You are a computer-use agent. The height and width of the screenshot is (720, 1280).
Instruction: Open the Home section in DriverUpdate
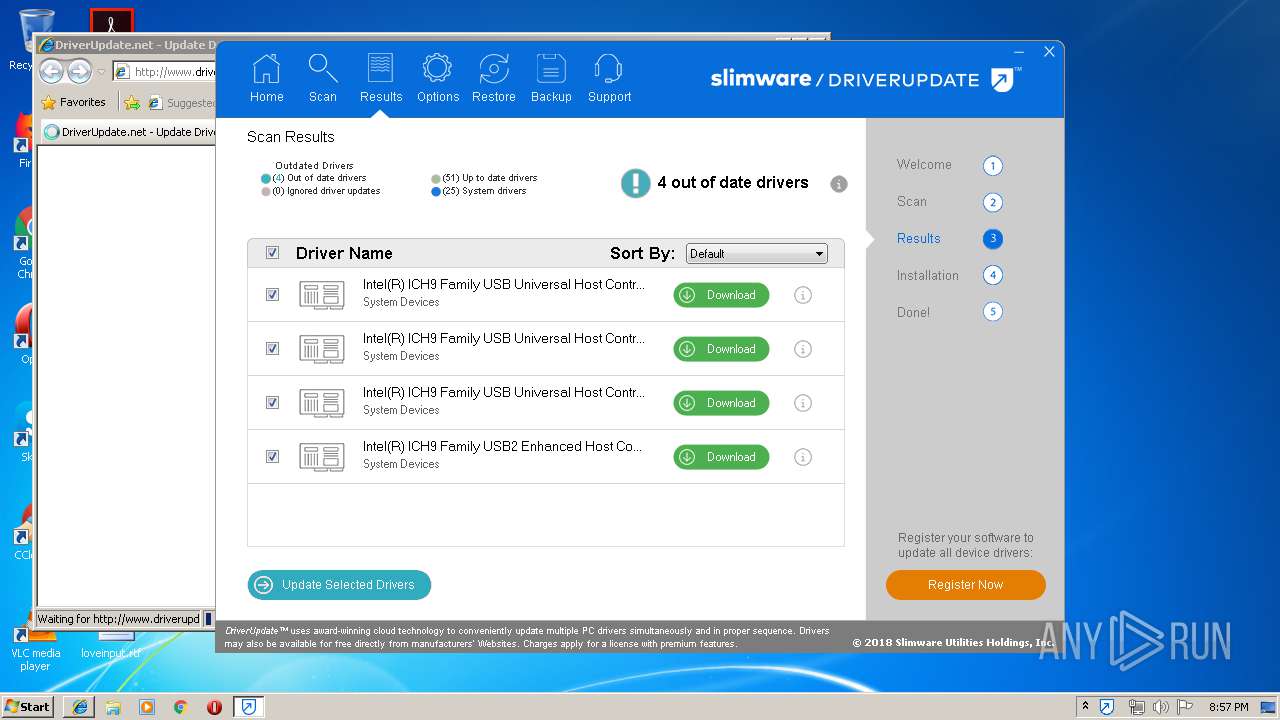pos(267,78)
